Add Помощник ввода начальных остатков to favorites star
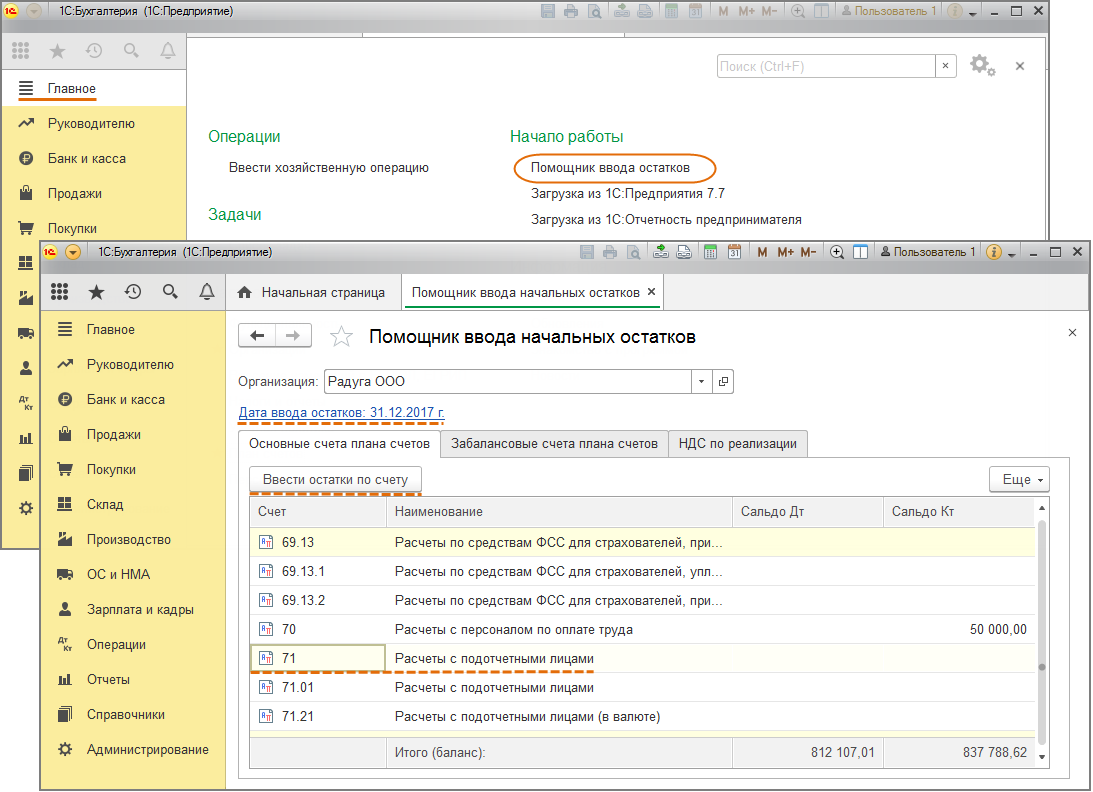Image resolution: width=1093 pixels, height=792 pixels. (342, 337)
